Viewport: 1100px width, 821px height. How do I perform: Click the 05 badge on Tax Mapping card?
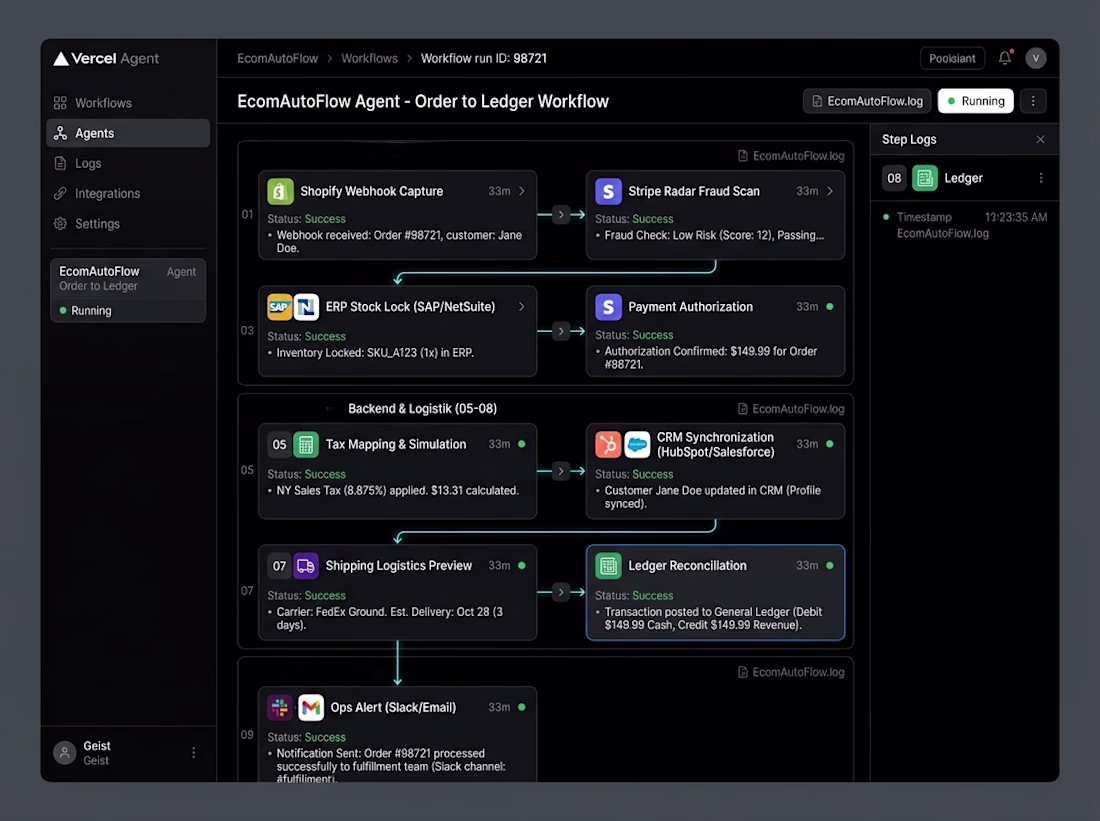tap(279, 444)
